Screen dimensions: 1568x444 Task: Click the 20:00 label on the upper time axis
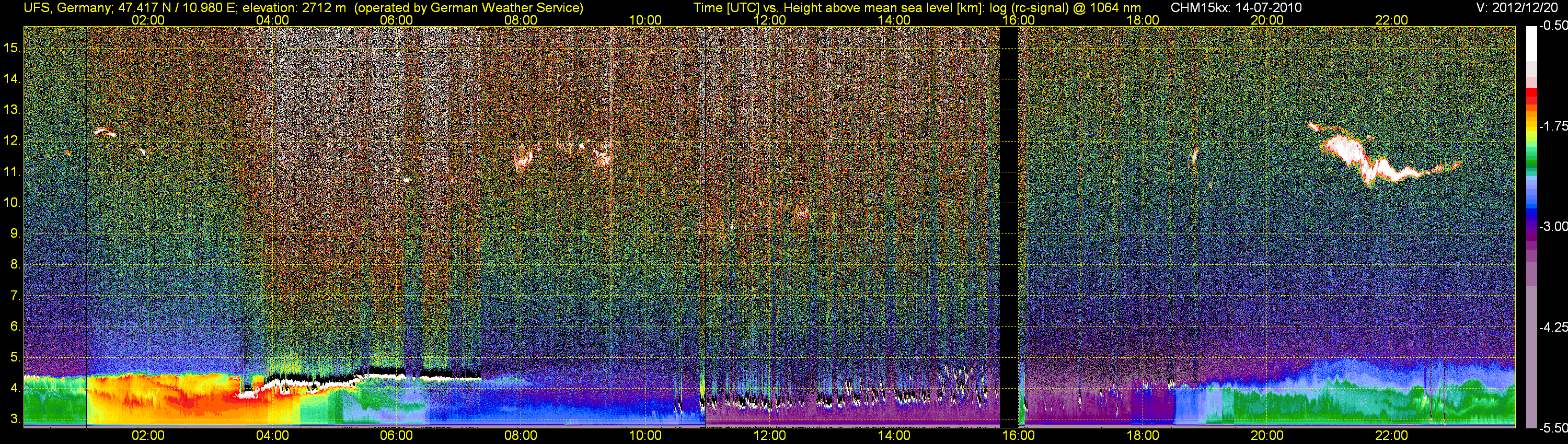(1267, 20)
